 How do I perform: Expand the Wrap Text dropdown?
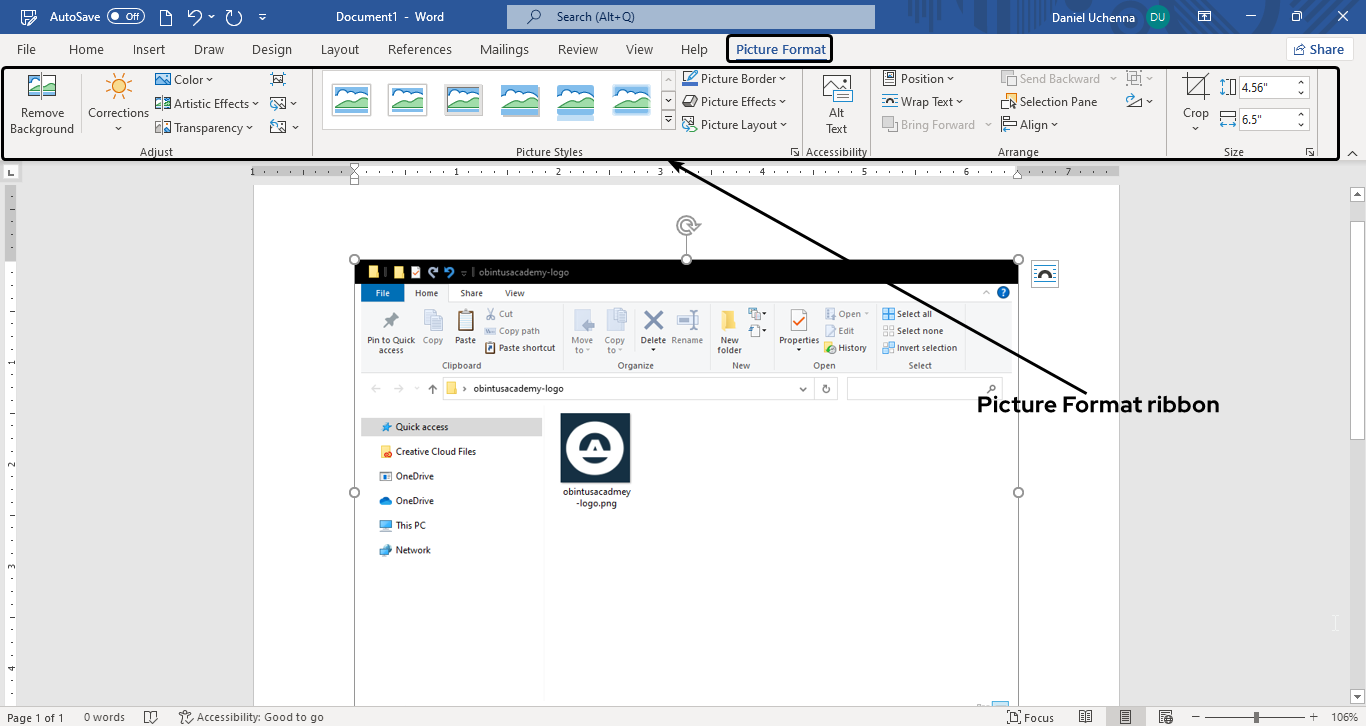click(924, 101)
